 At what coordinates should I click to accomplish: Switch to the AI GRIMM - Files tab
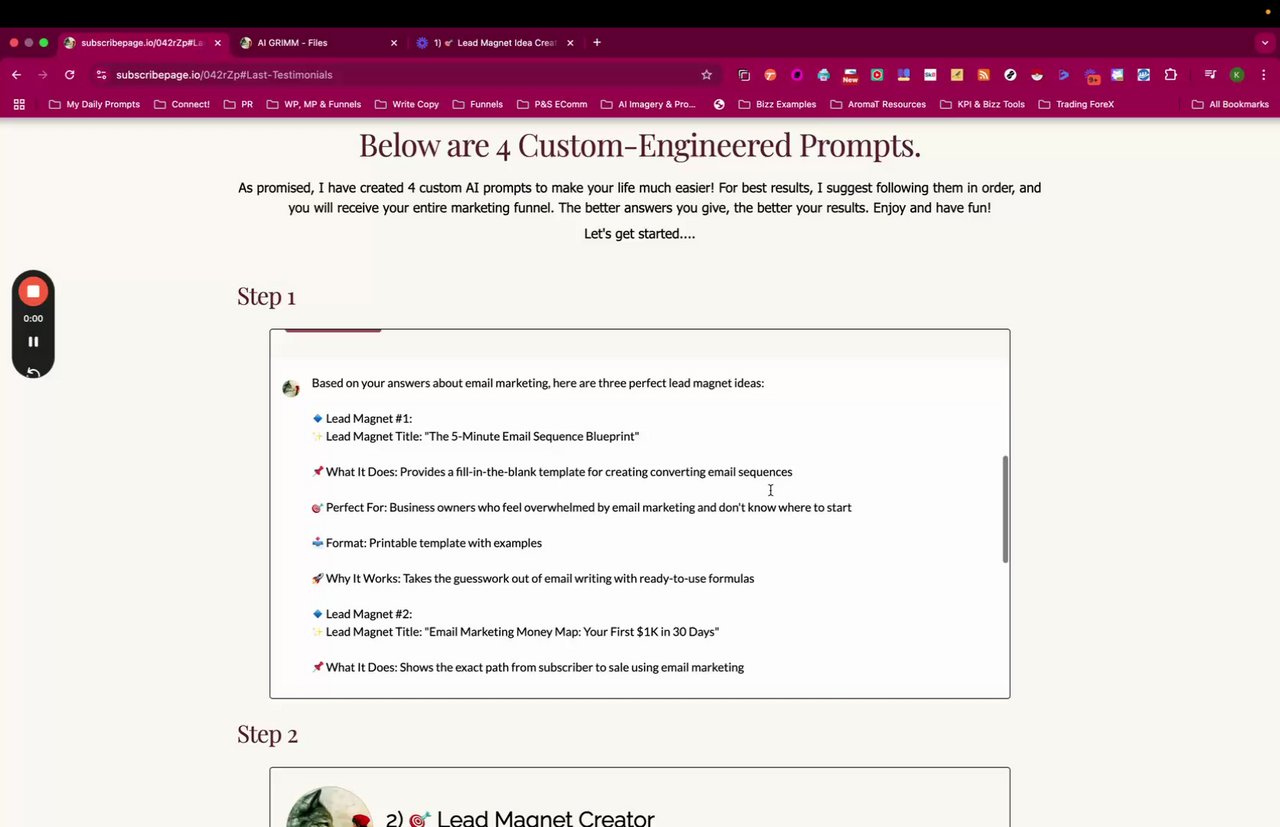pyautogui.click(x=310, y=43)
